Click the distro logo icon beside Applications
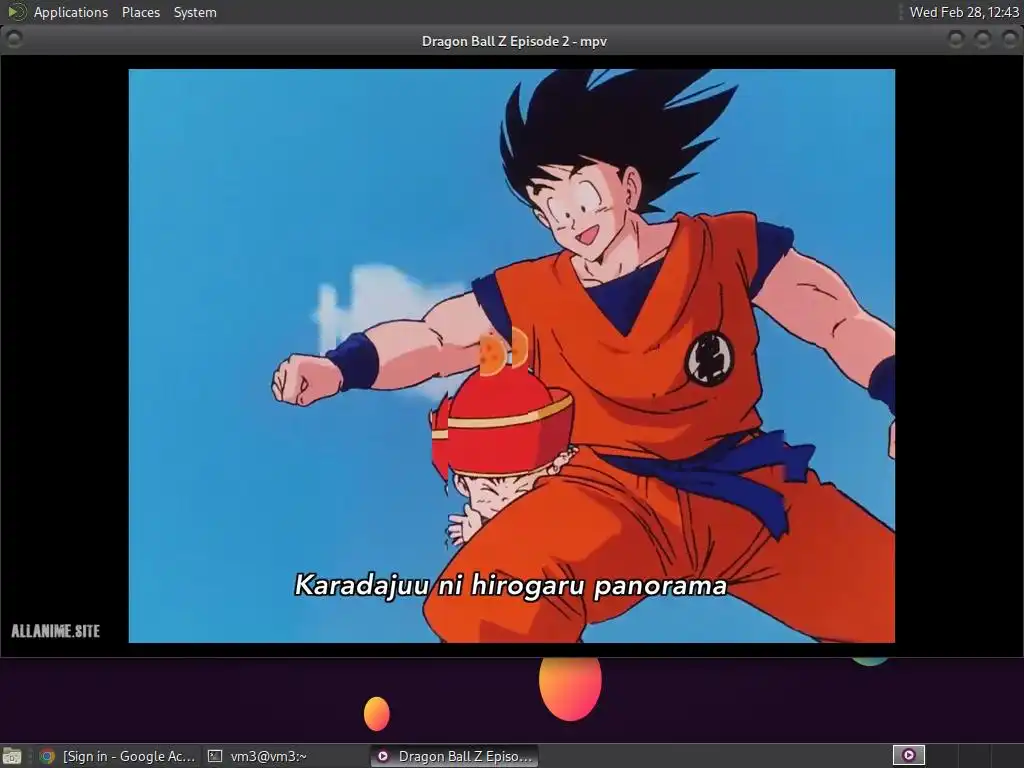The width and height of the screenshot is (1024, 768). [x=16, y=12]
